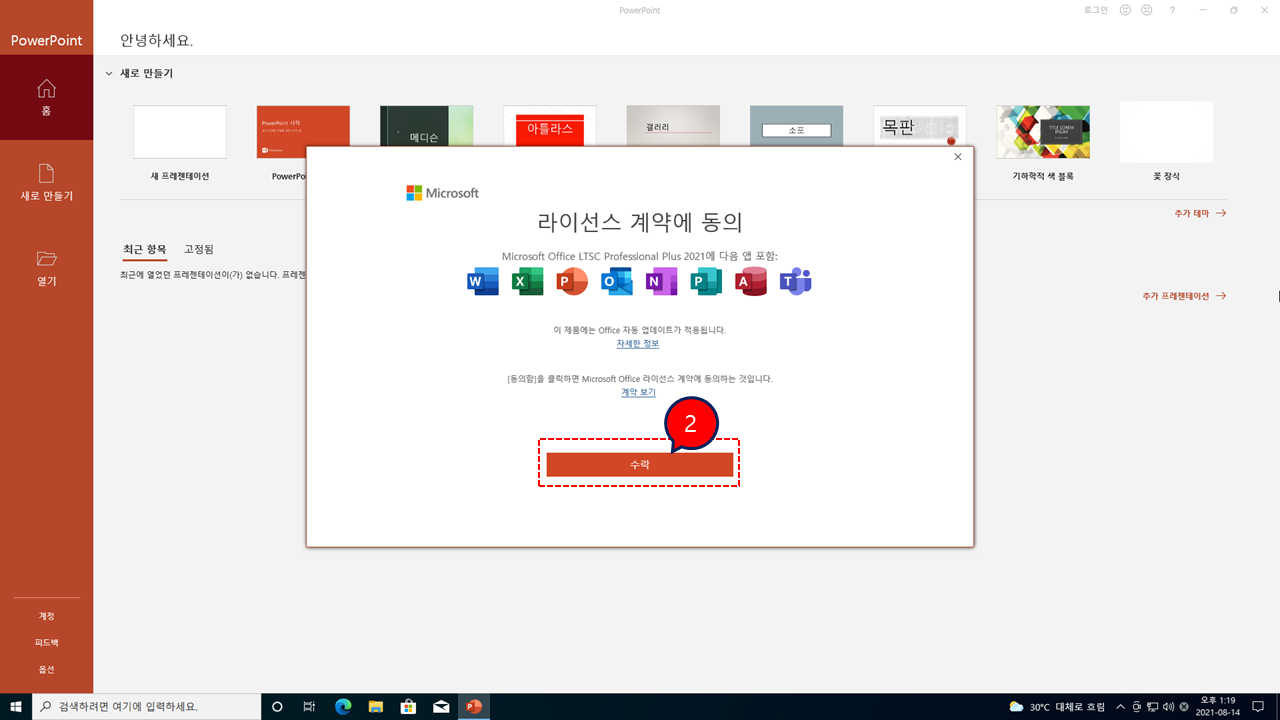Select the 새 프레젠테이션 blank template
The height and width of the screenshot is (720, 1280).
tap(180, 132)
